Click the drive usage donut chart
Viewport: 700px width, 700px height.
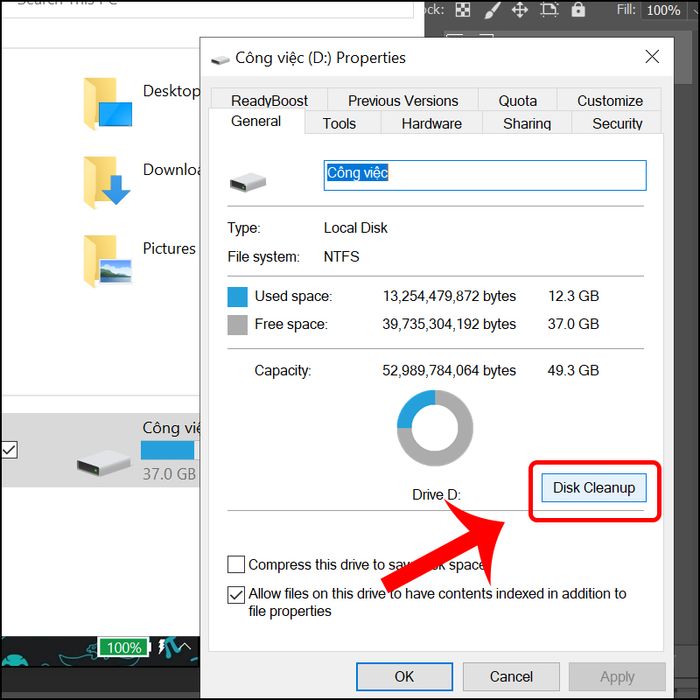(x=435, y=428)
